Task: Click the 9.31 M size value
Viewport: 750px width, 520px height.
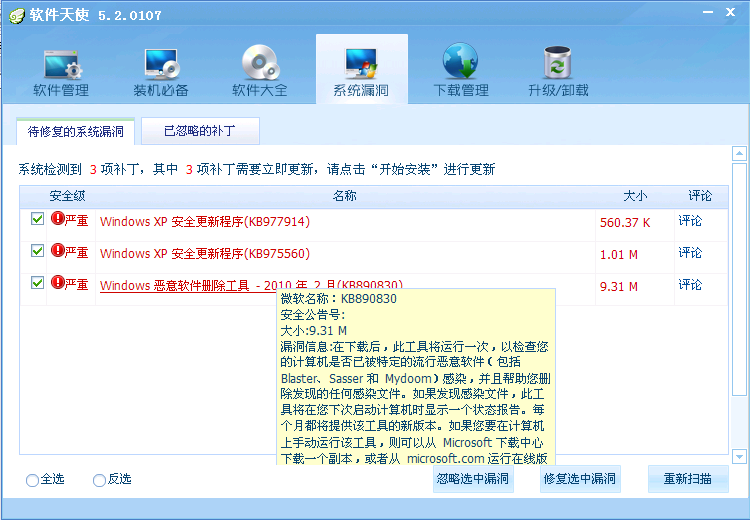Action: (619, 287)
